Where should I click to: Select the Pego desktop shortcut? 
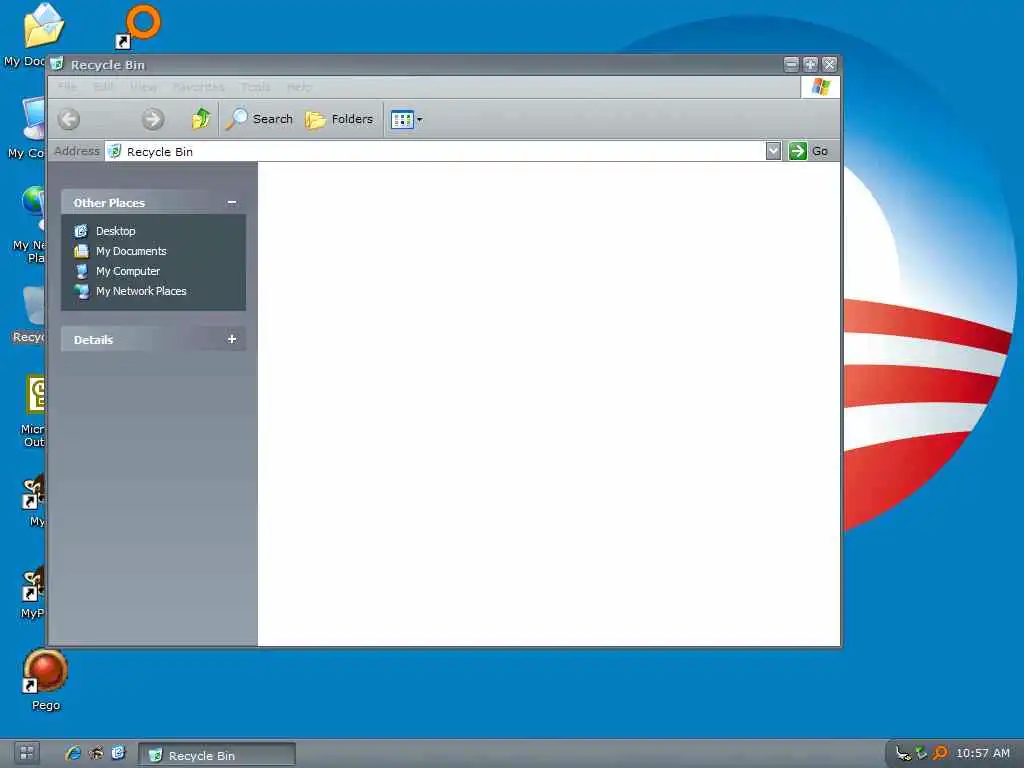tap(45, 680)
